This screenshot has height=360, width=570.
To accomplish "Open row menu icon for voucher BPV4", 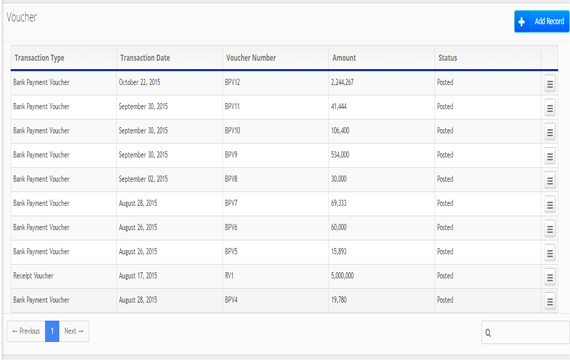I will coord(550,301).
